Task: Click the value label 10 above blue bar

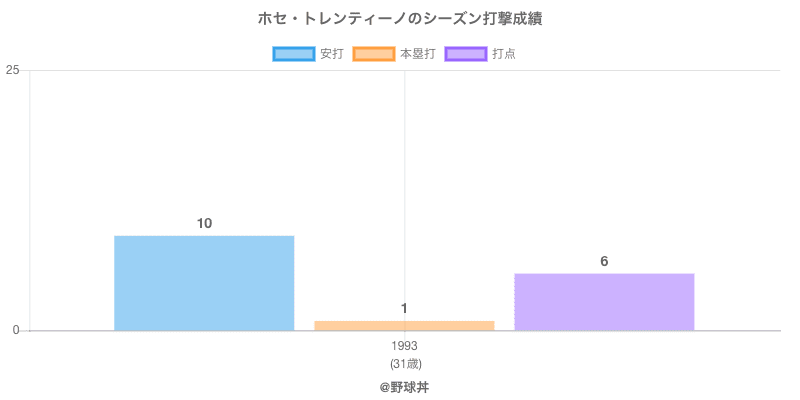Action: click(x=204, y=223)
